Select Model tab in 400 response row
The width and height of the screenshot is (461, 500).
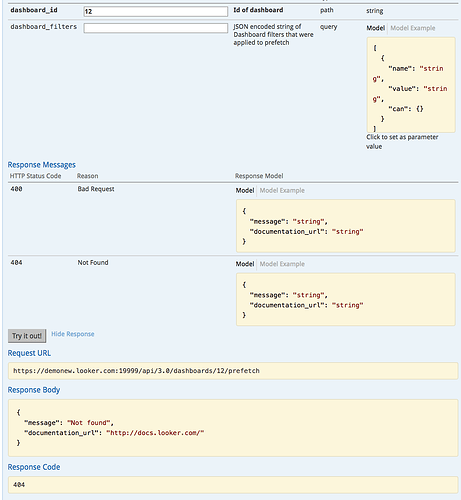pyautogui.click(x=245, y=190)
